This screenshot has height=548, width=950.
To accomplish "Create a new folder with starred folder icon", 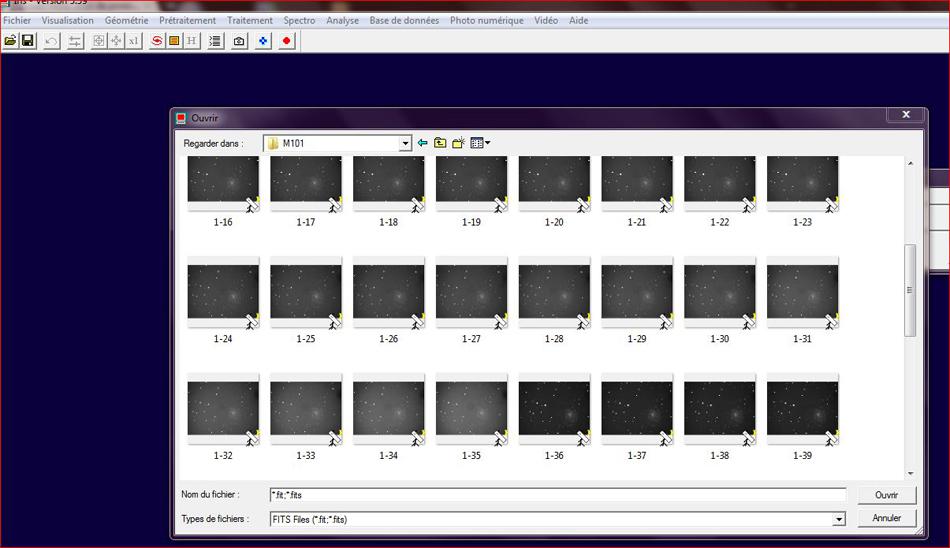I will 459,143.
